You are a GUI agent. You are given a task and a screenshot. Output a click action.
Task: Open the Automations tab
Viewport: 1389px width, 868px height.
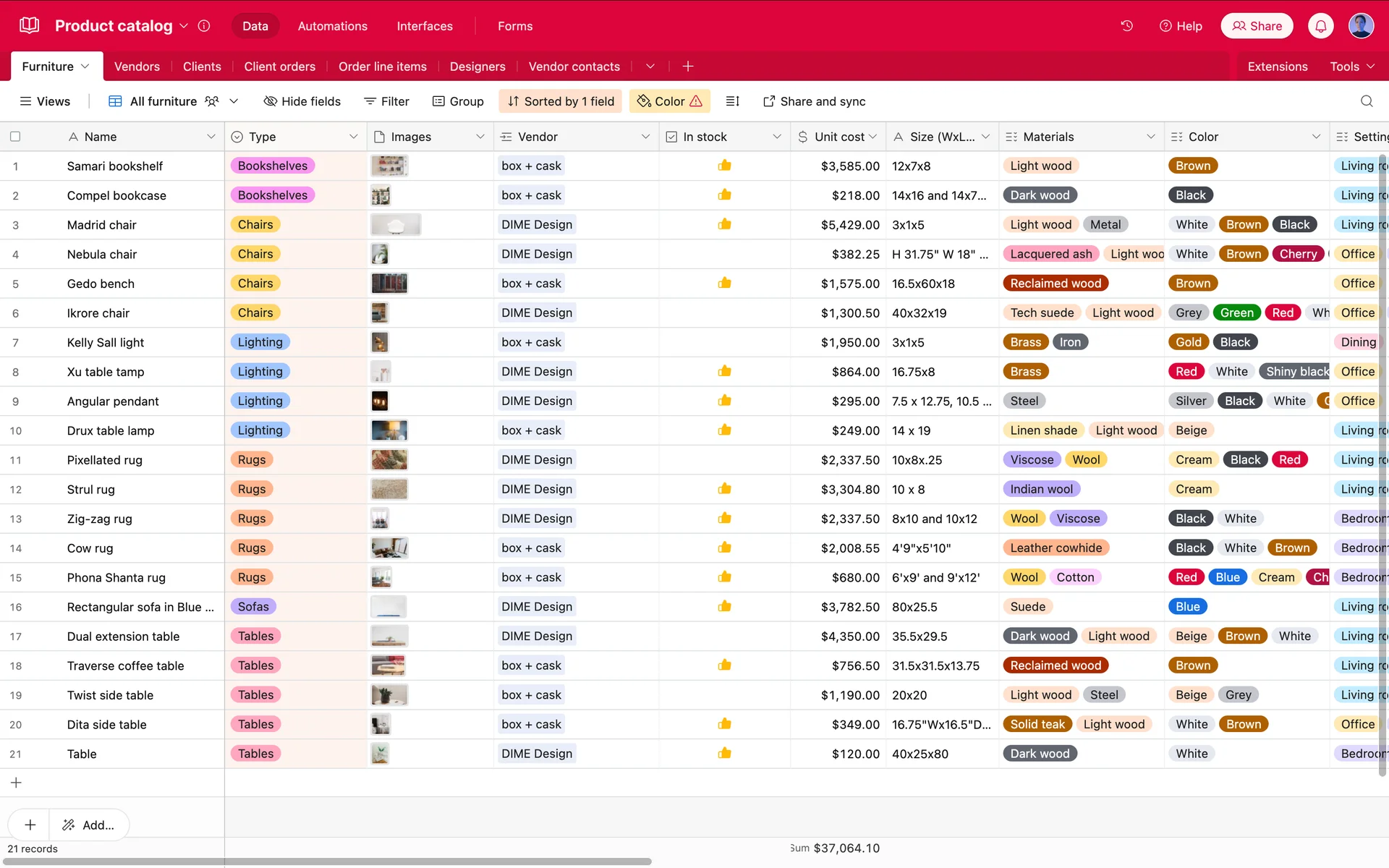click(x=332, y=26)
